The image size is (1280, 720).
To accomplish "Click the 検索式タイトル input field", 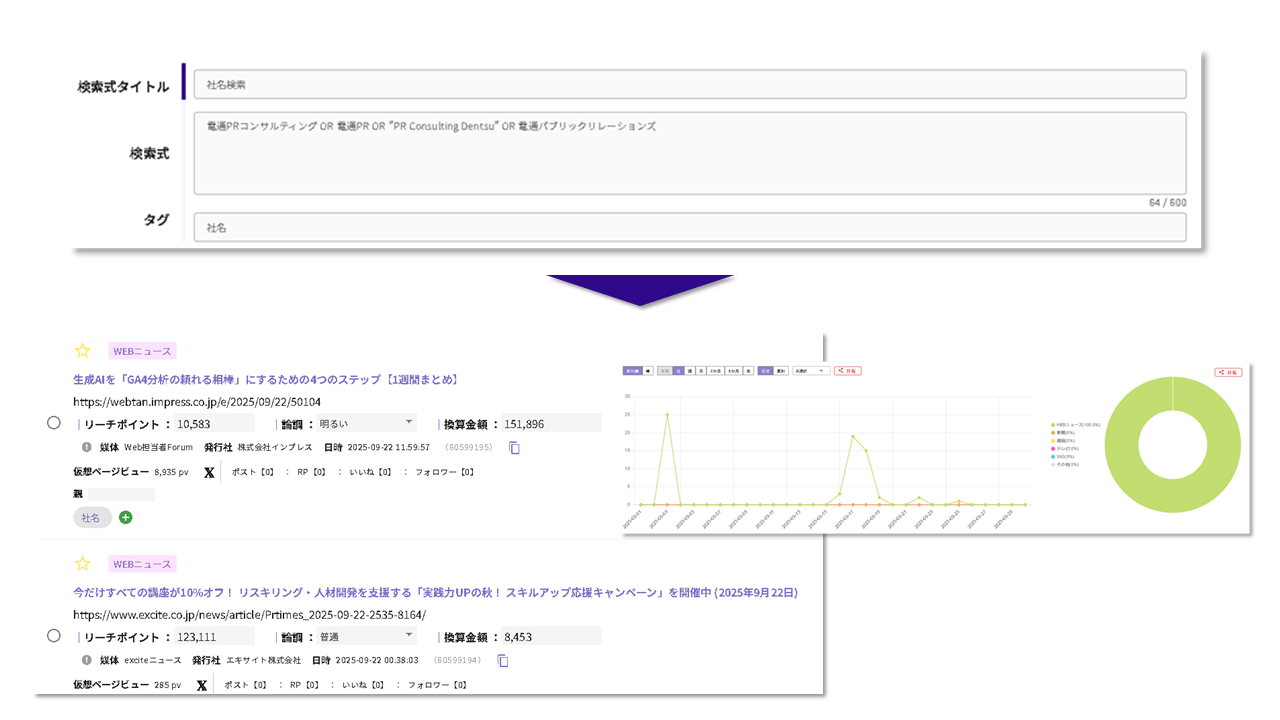I will click(689, 85).
